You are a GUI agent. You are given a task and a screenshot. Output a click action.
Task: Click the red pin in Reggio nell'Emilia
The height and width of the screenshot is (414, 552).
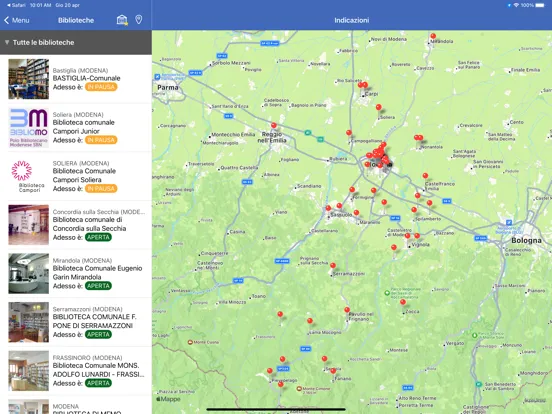tap(274, 125)
